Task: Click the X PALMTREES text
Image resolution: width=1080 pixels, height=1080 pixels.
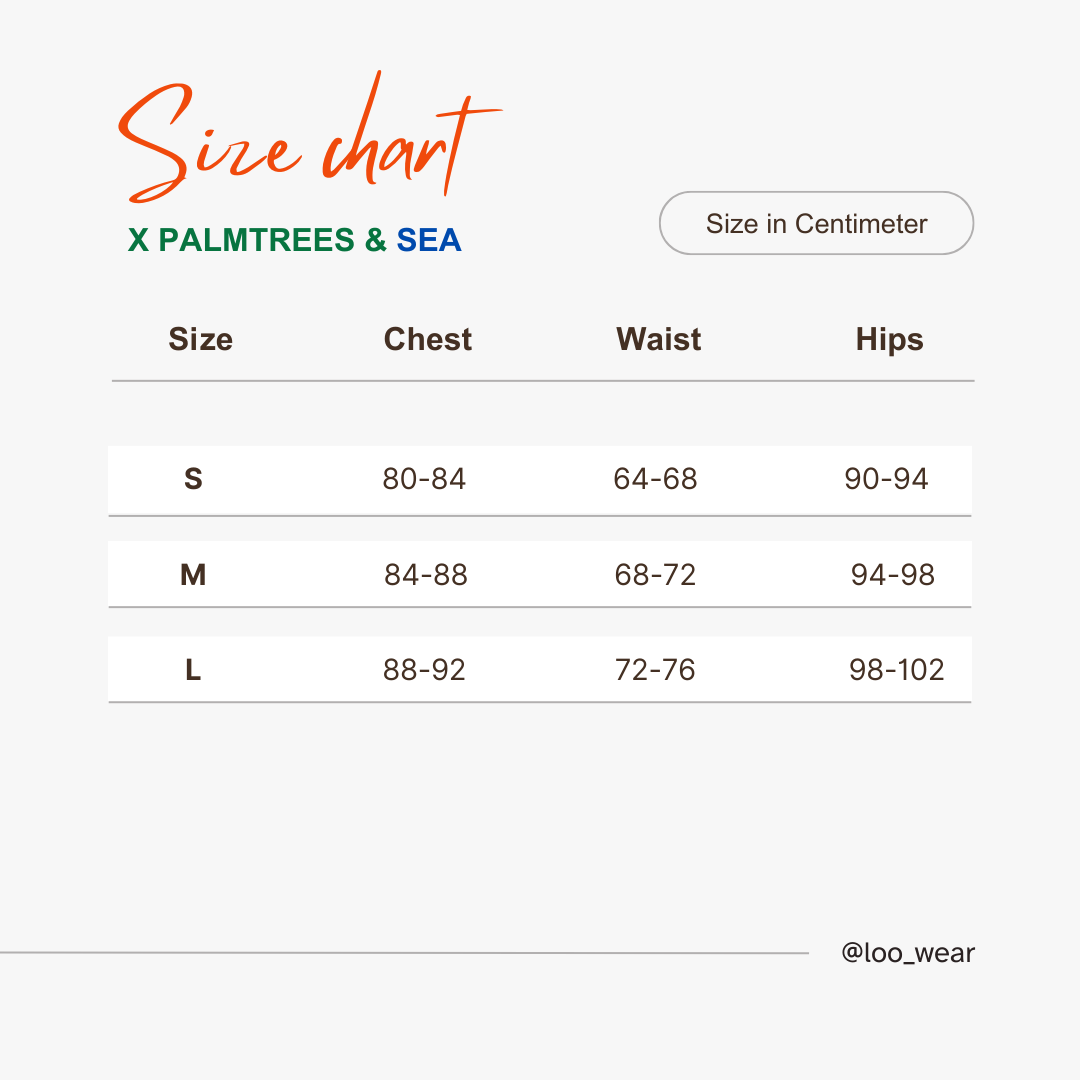Action: (x=241, y=240)
